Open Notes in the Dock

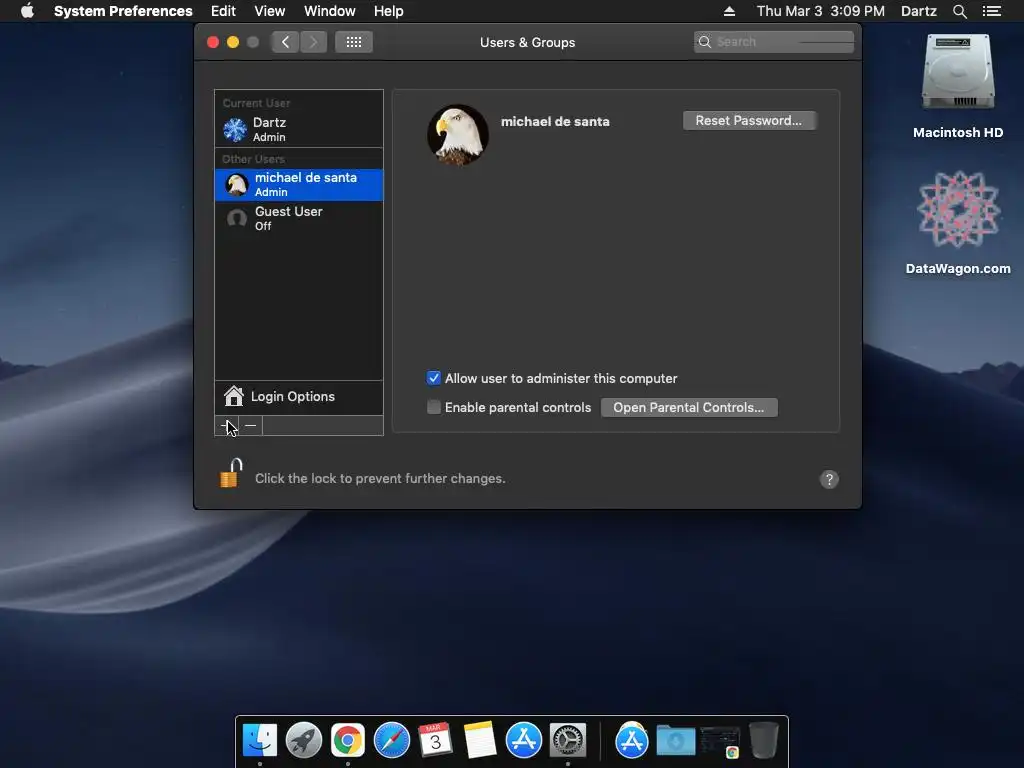coord(480,741)
